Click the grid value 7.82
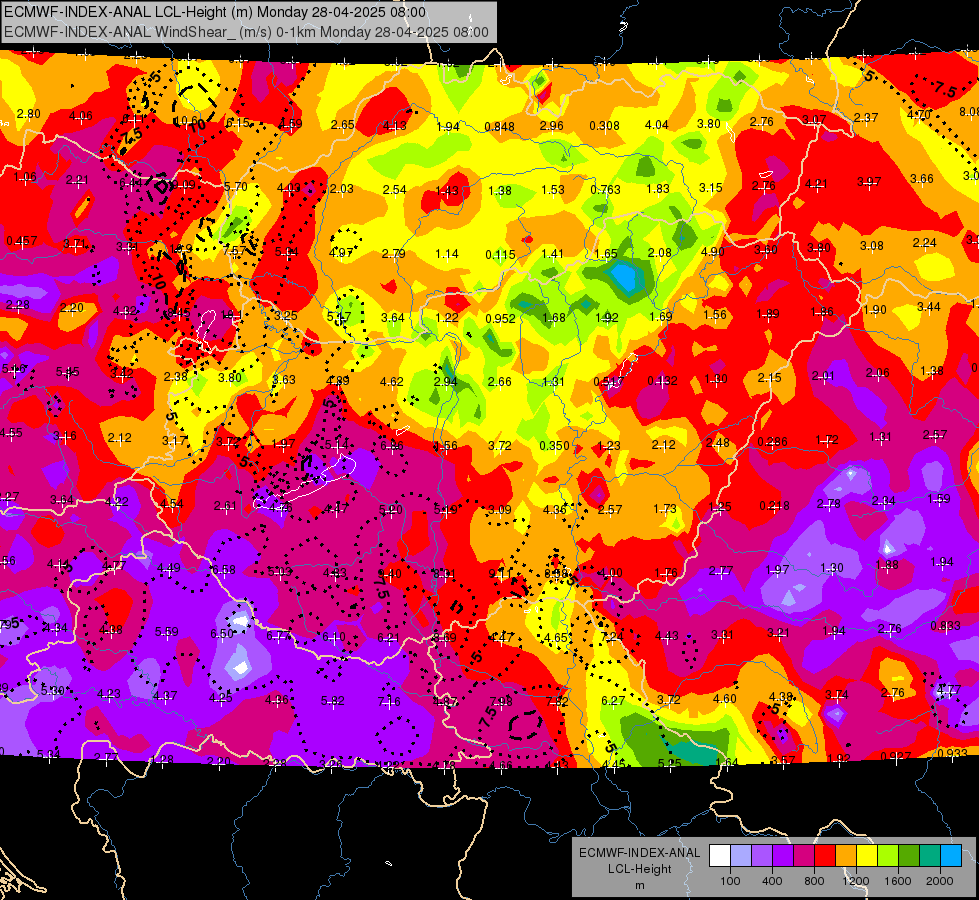Viewport: 979px width, 900px height. [557, 701]
